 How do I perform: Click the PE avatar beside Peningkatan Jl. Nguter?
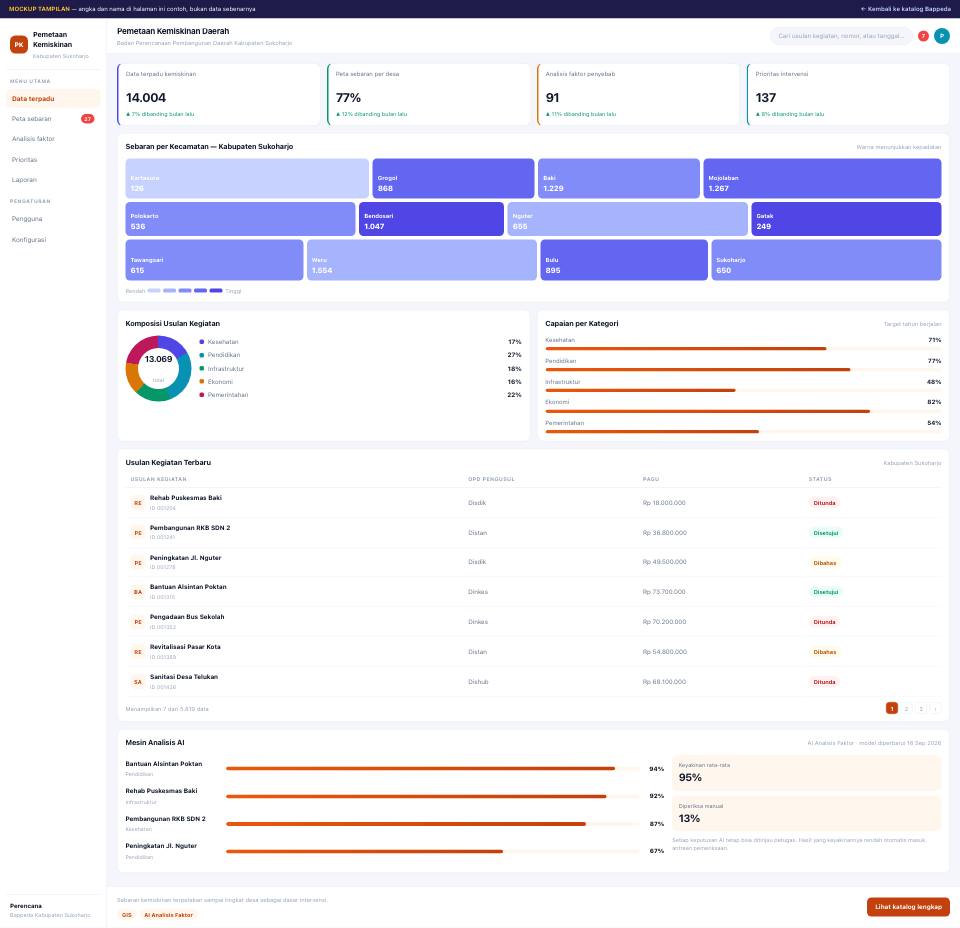pyautogui.click(x=138, y=563)
